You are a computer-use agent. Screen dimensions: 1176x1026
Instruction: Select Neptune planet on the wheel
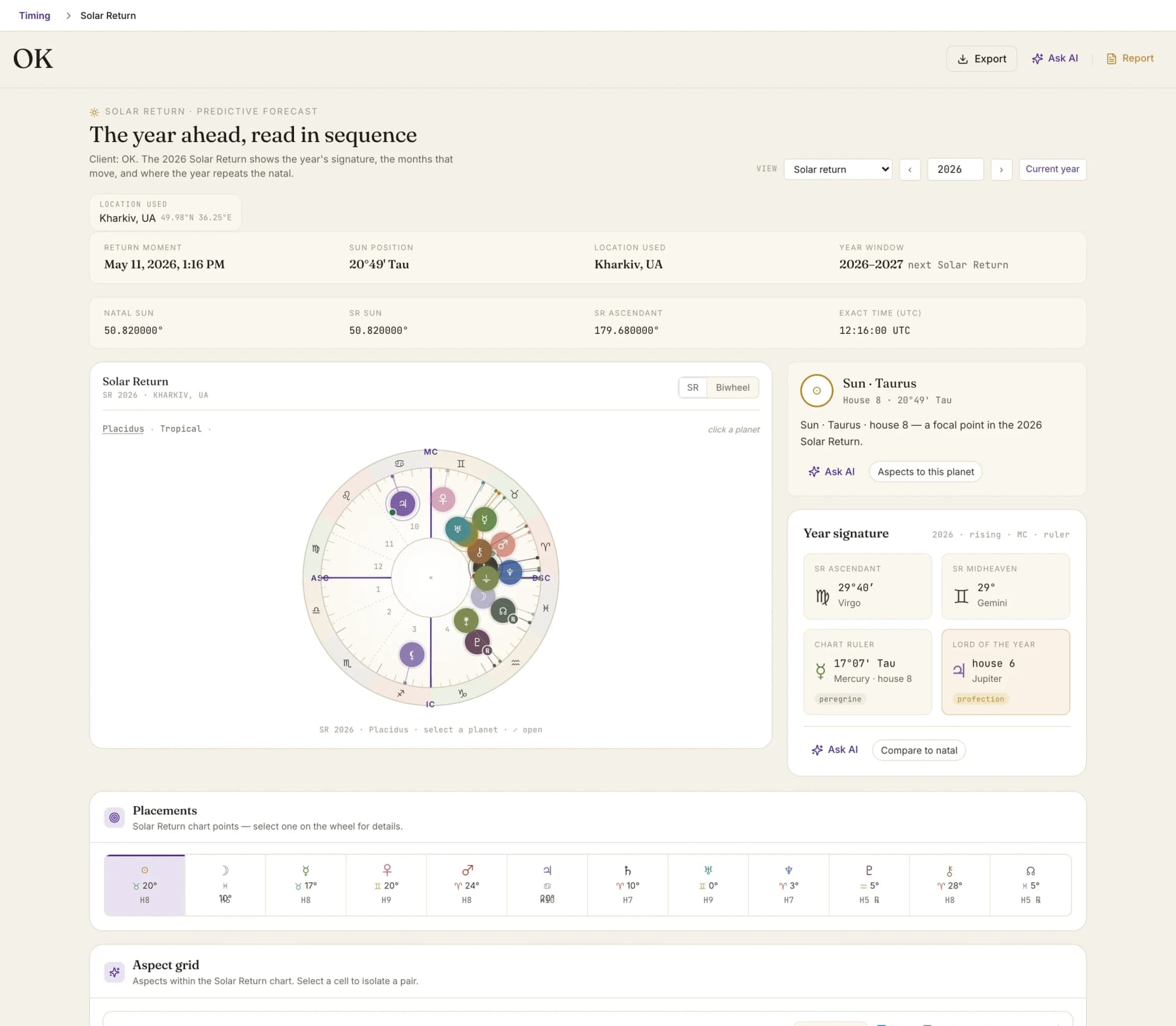click(x=510, y=572)
